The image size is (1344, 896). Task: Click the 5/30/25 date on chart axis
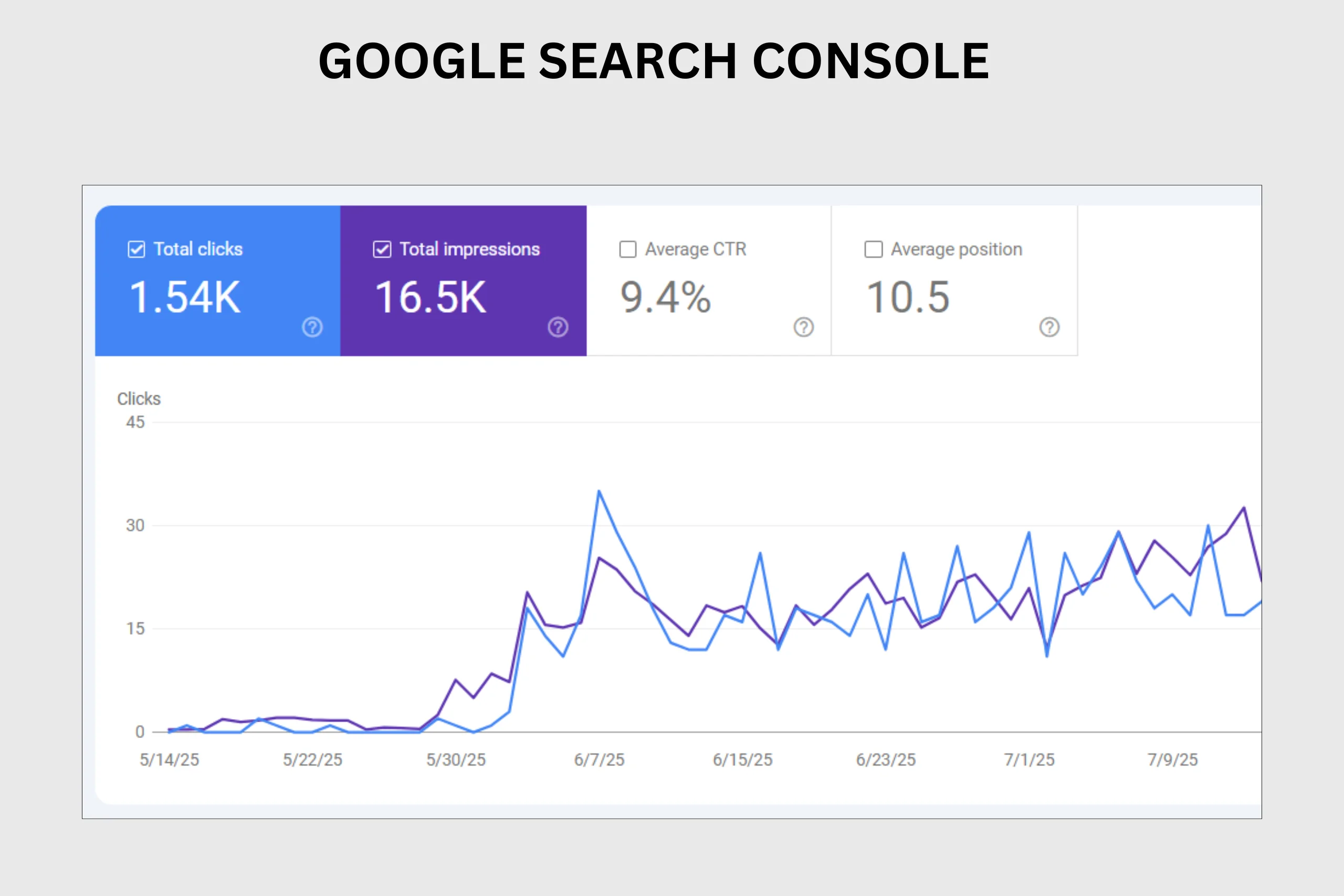coord(456,760)
